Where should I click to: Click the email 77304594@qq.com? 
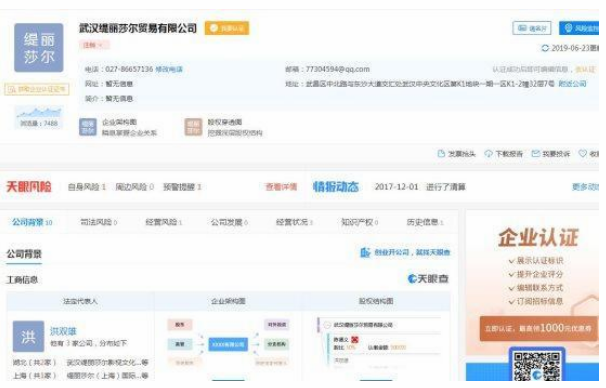pos(337,70)
